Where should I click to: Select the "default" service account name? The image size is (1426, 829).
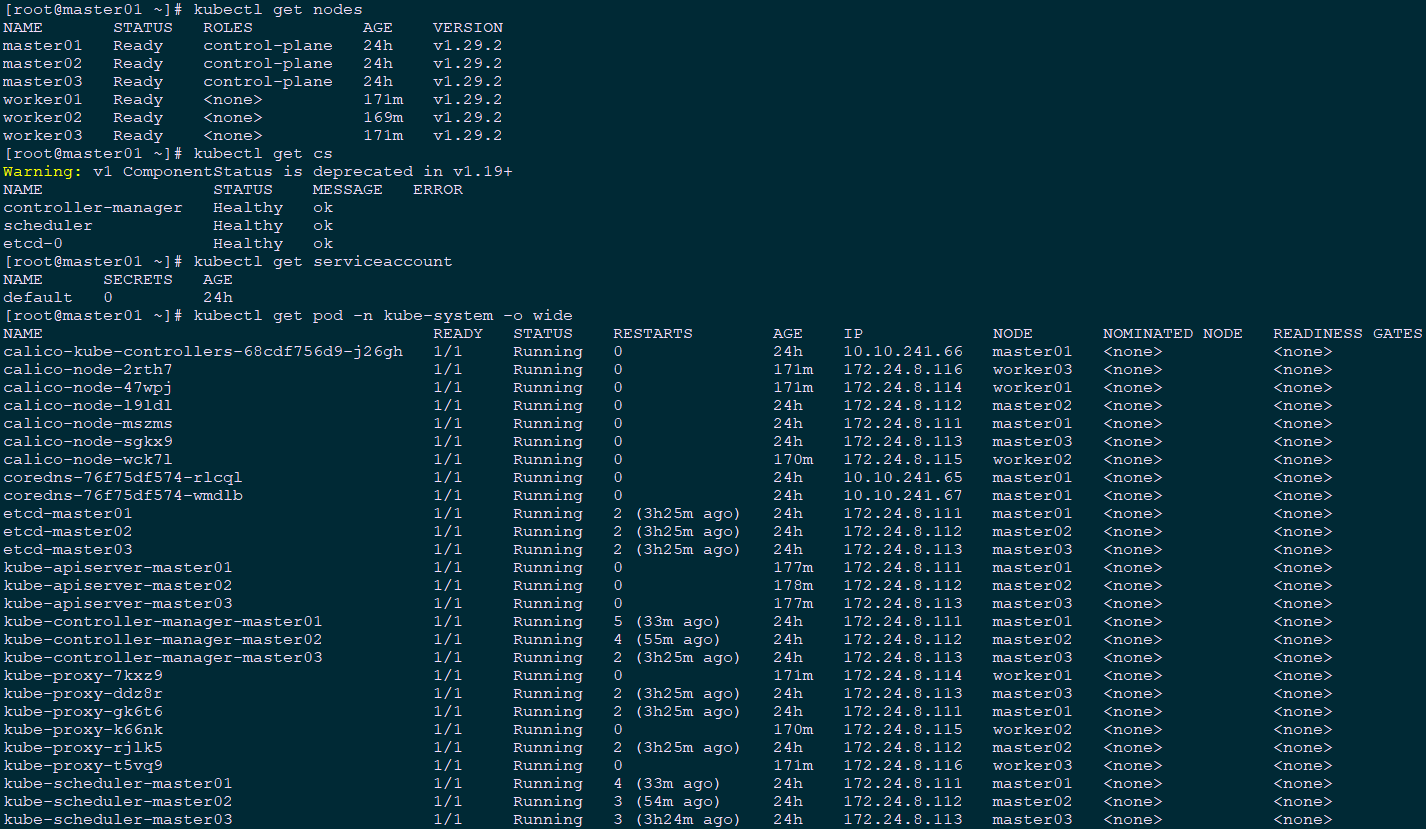click(37, 297)
